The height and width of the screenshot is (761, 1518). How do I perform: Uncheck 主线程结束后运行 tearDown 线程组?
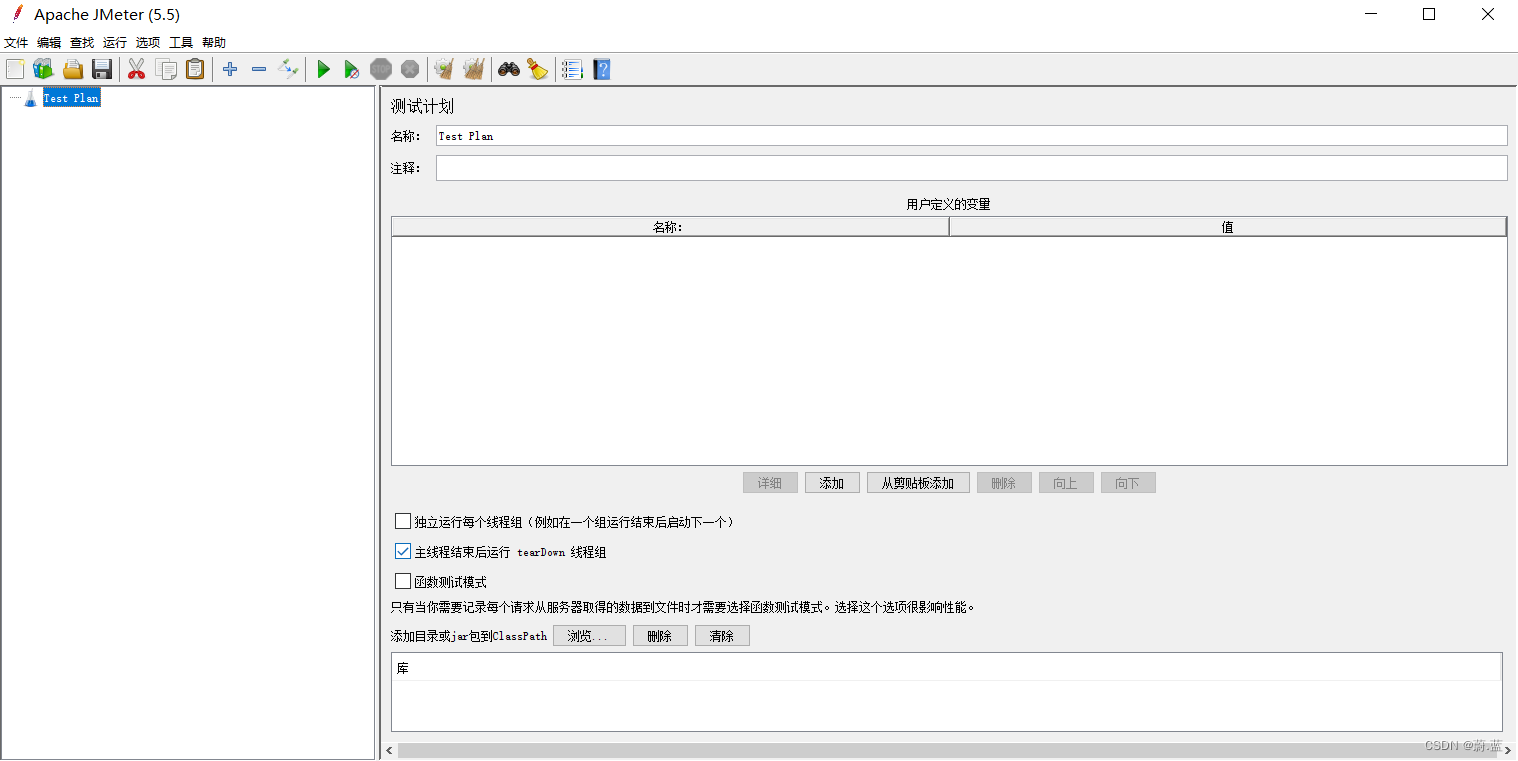click(403, 551)
